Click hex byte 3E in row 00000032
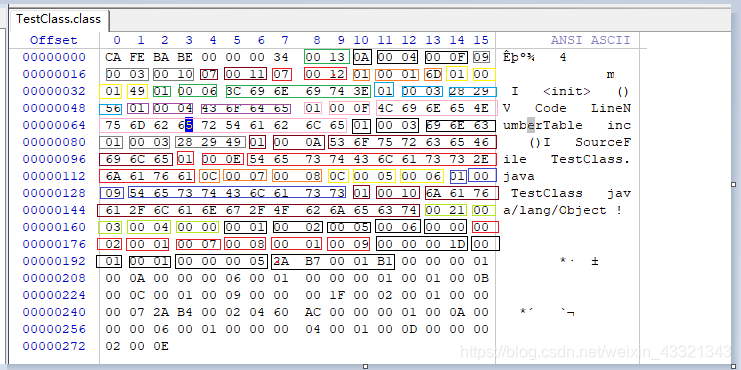The width and height of the screenshot is (741, 370). pos(362,91)
